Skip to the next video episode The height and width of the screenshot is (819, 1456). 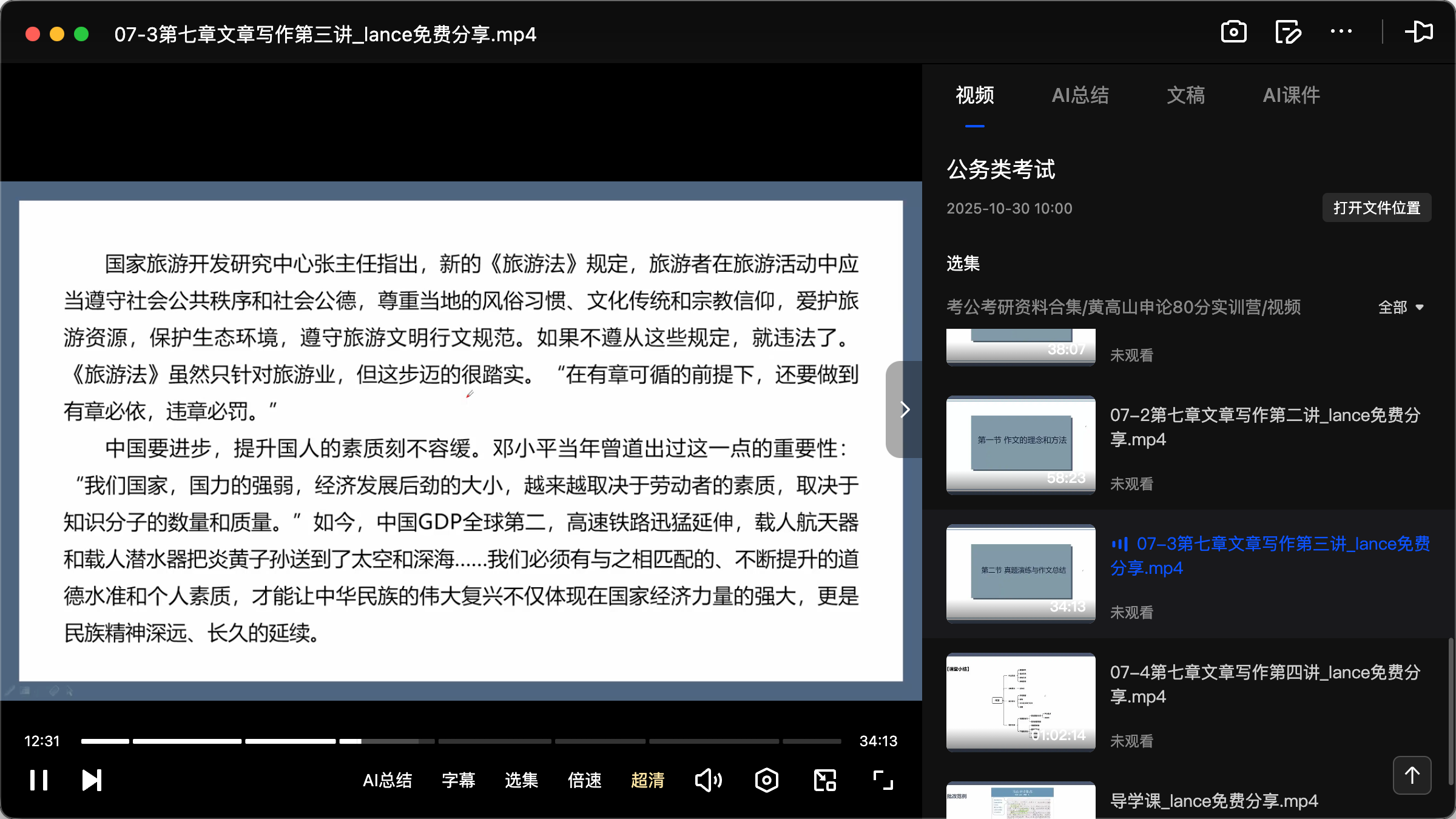[91, 780]
